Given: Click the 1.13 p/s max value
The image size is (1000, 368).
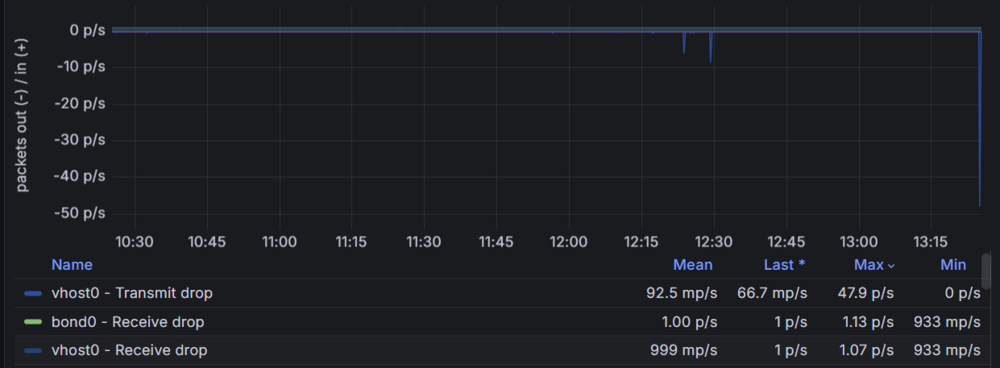Looking at the screenshot, I should (867, 322).
